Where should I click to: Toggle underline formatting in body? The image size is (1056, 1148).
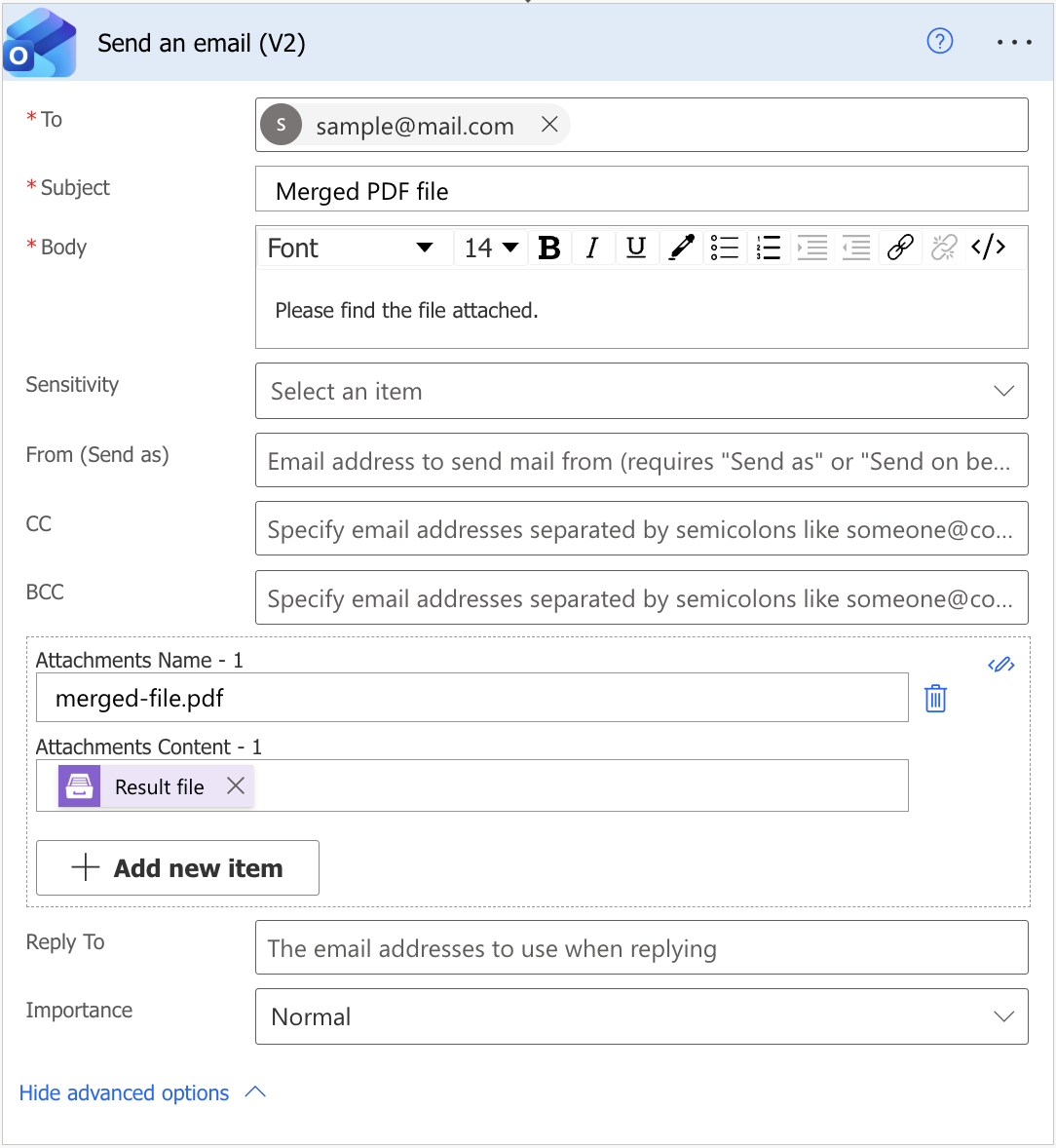636,248
